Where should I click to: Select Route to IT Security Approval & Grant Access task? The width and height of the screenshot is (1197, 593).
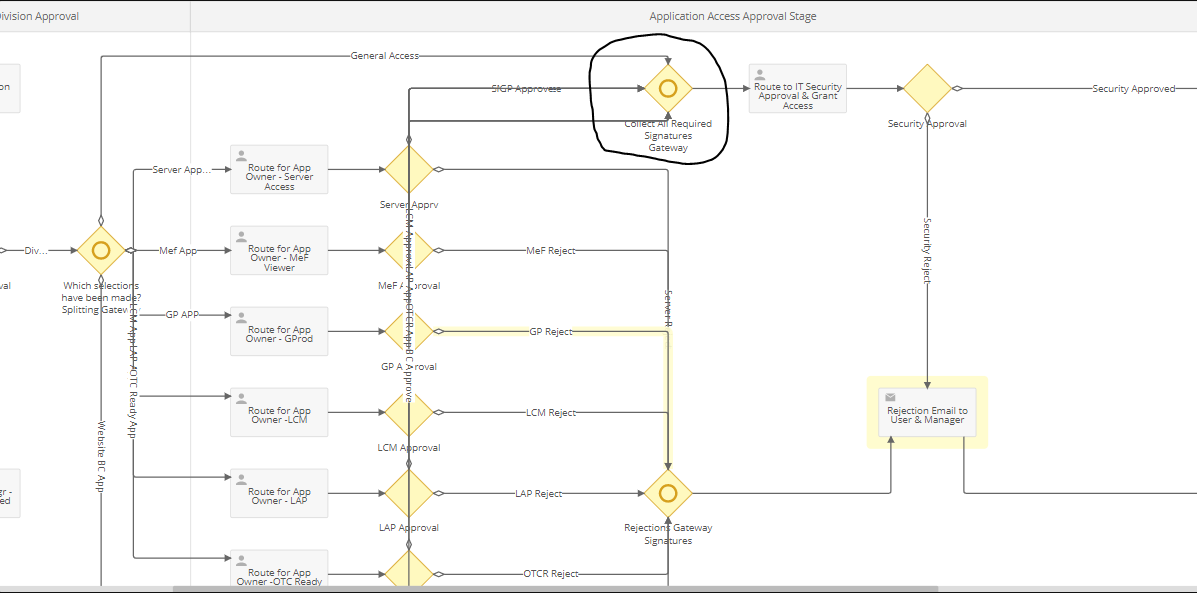click(x=798, y=89)
